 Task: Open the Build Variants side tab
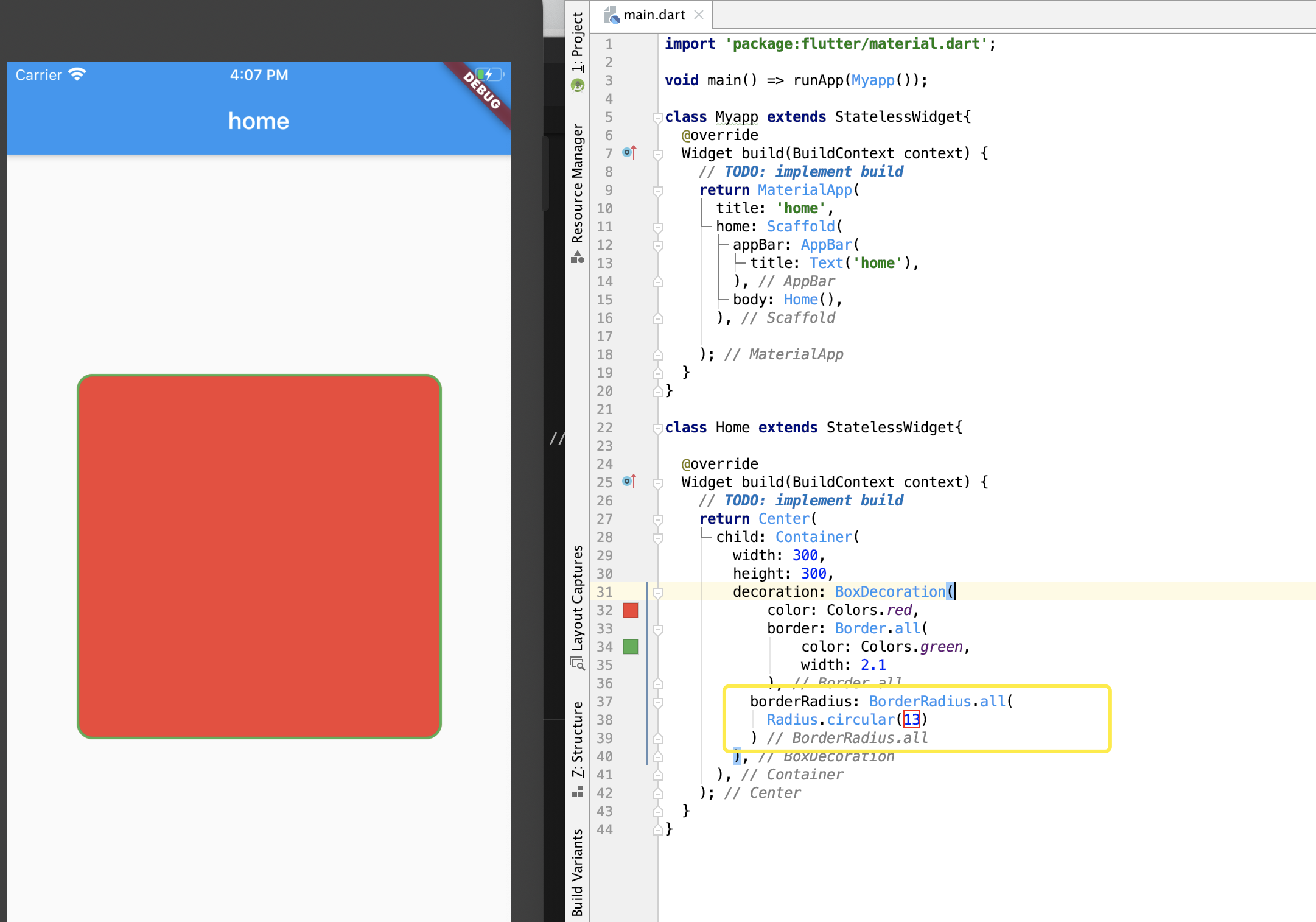[578, 872]
